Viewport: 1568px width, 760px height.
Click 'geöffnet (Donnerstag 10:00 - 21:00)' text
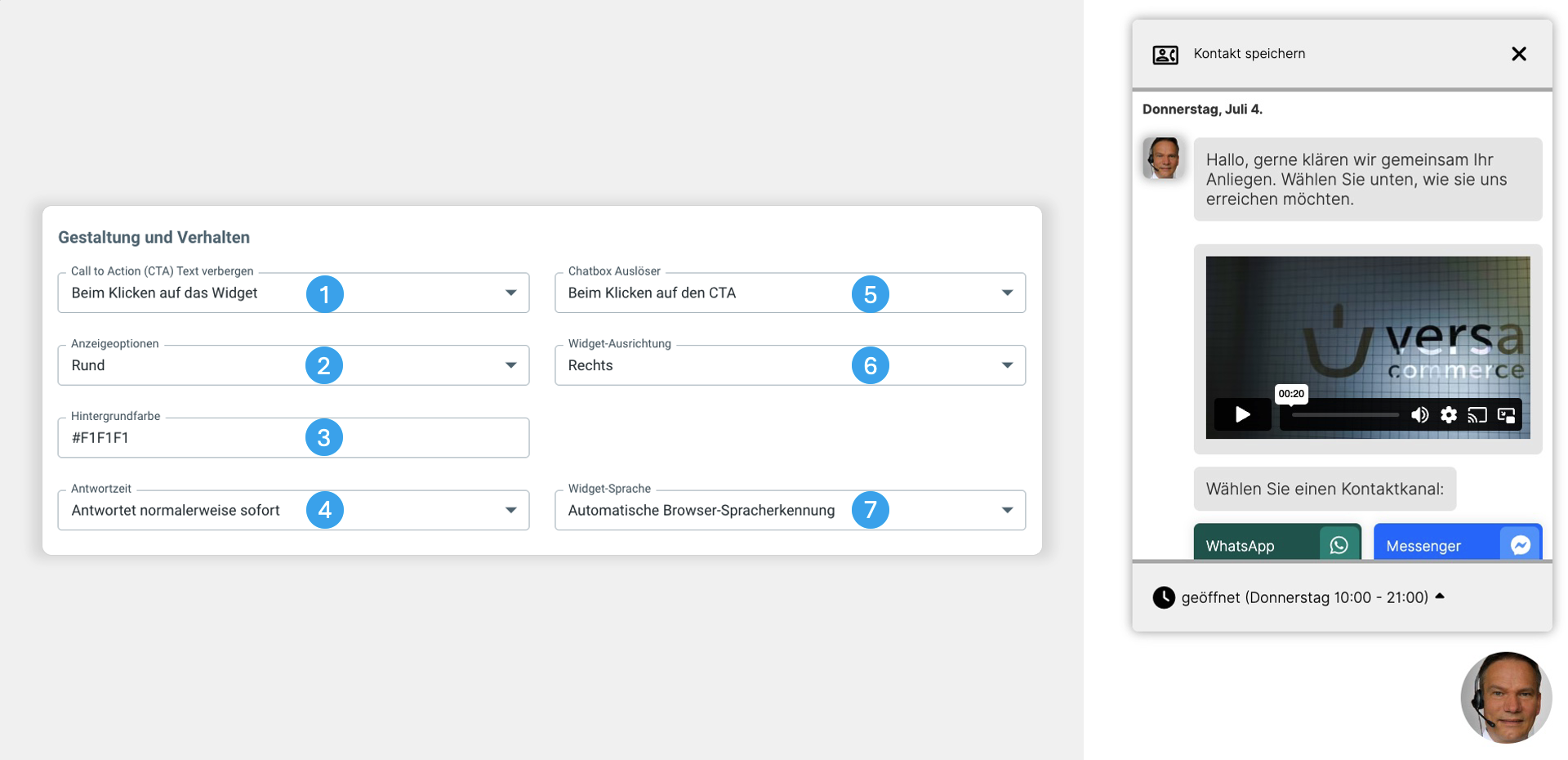pos(1304,597)
